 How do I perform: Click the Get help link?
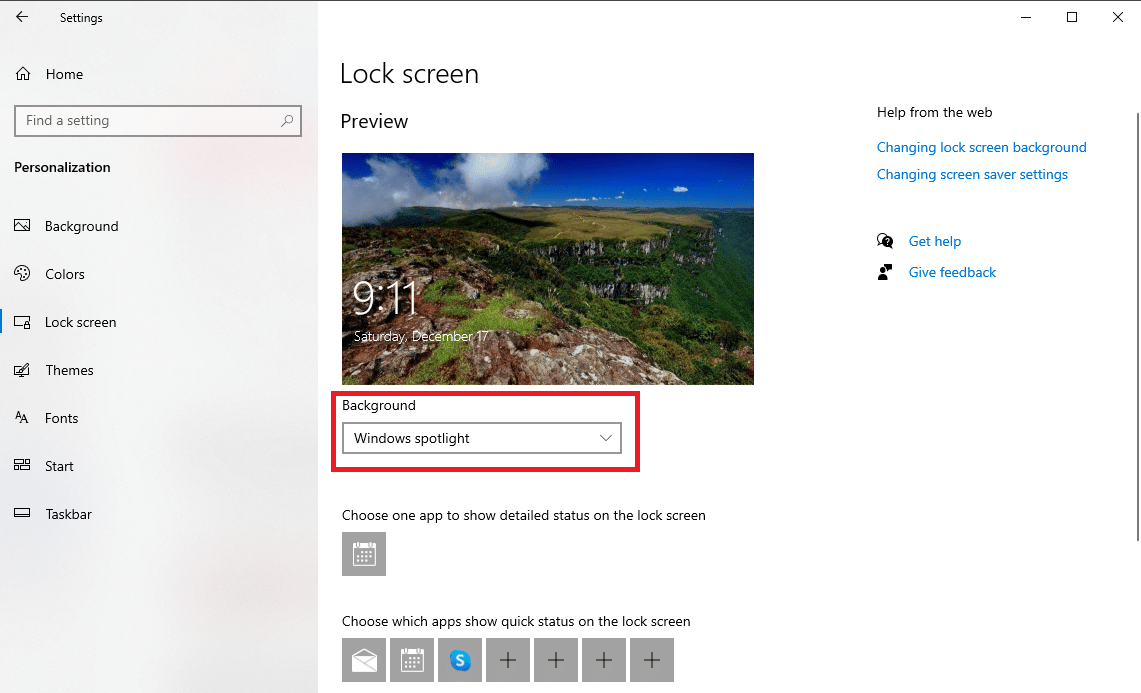click(x=934, y=241)
